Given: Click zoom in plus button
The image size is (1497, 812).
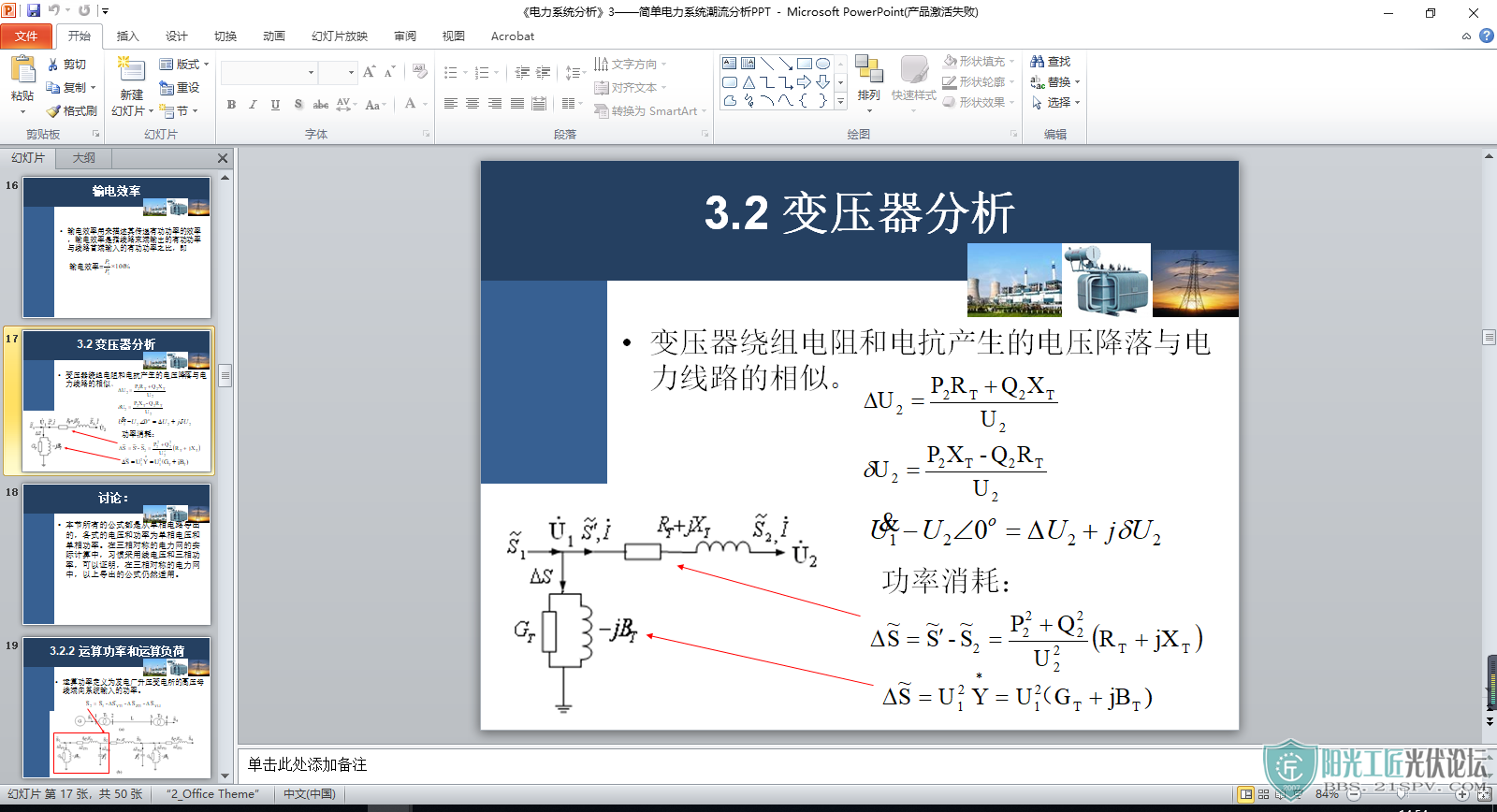Looking at the screenshot, I should pos(1462,794).
